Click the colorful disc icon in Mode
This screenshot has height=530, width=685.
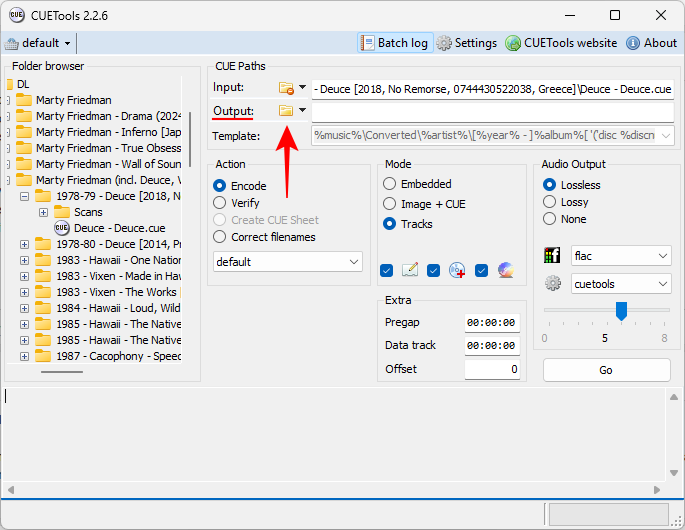click(505, 270)
